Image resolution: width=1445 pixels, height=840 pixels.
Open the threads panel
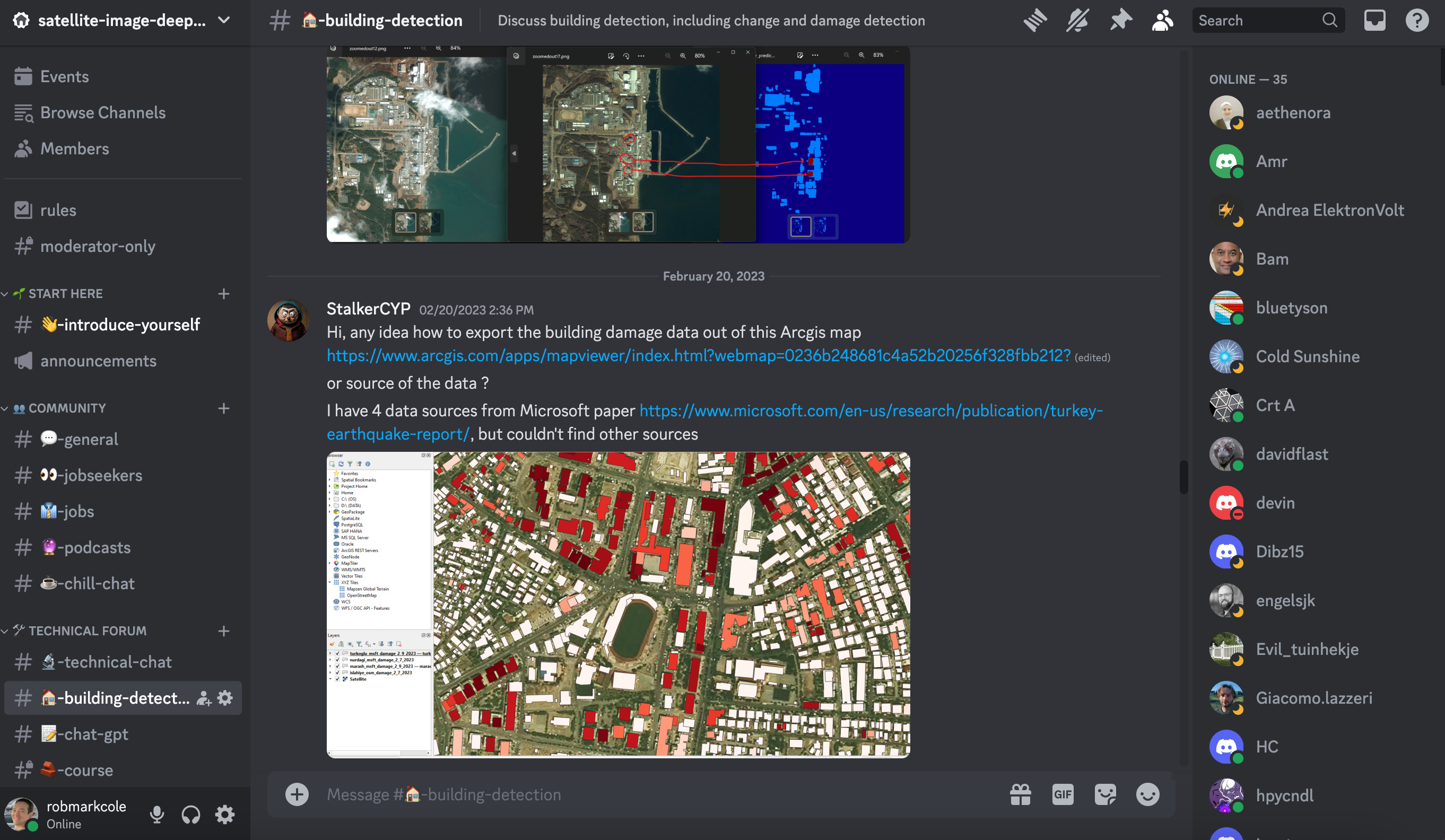tap(1035, 20)
